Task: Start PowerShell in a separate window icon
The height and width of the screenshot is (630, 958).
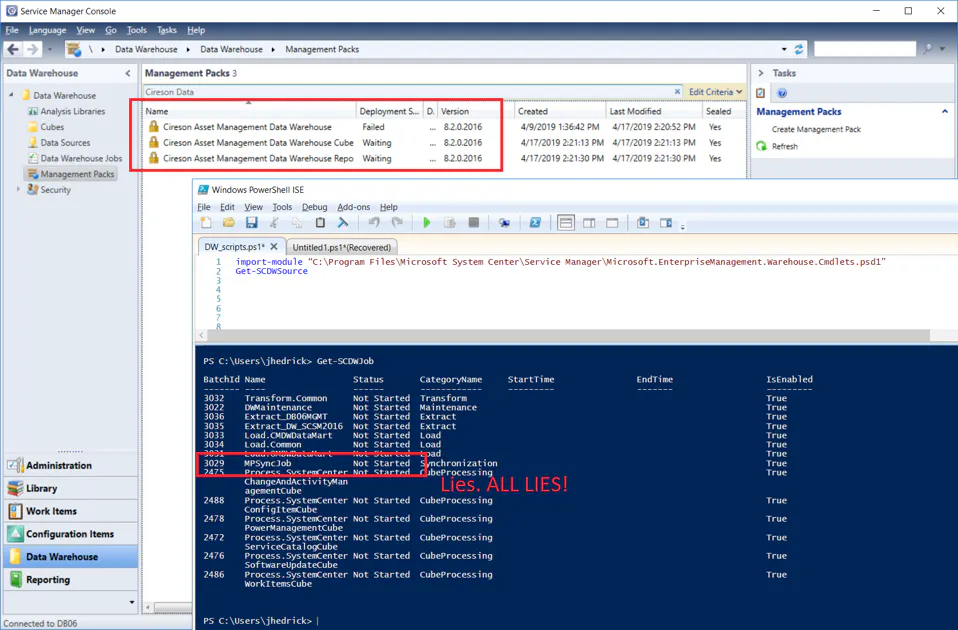Action: coord(535,223)
